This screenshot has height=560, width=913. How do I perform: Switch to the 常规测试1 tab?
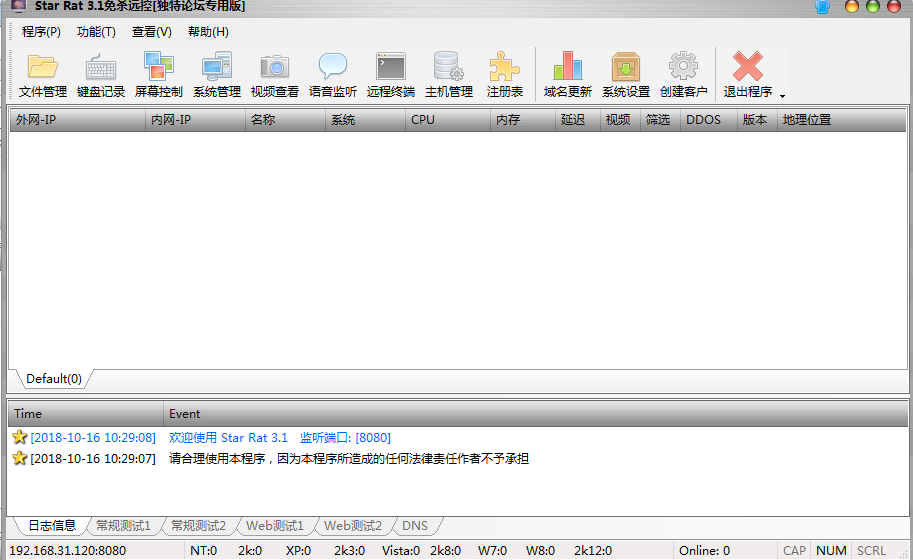tap(123, 526)
